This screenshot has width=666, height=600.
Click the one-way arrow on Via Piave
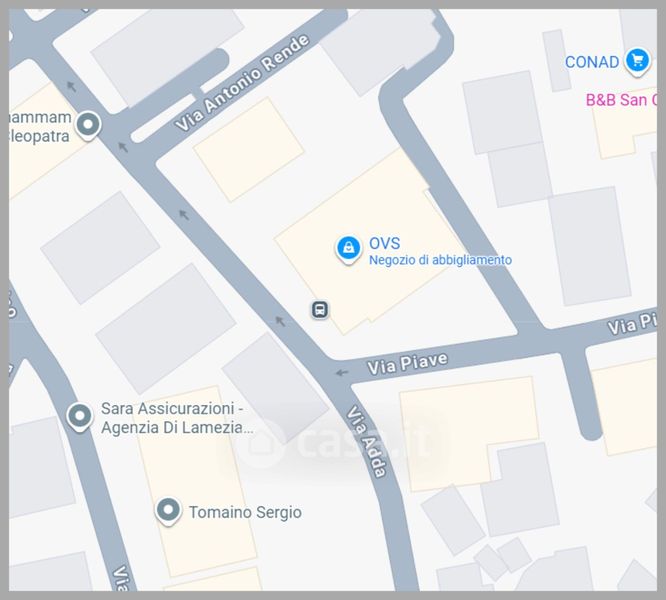coord(342,373)
